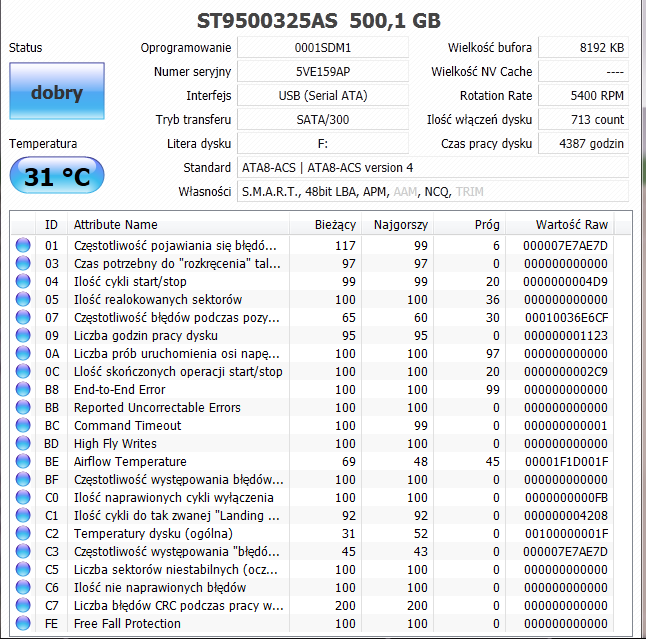646x639 pixels.
Task: Select 'Command Timeout' attribute name
Action: tap(127, 426)
